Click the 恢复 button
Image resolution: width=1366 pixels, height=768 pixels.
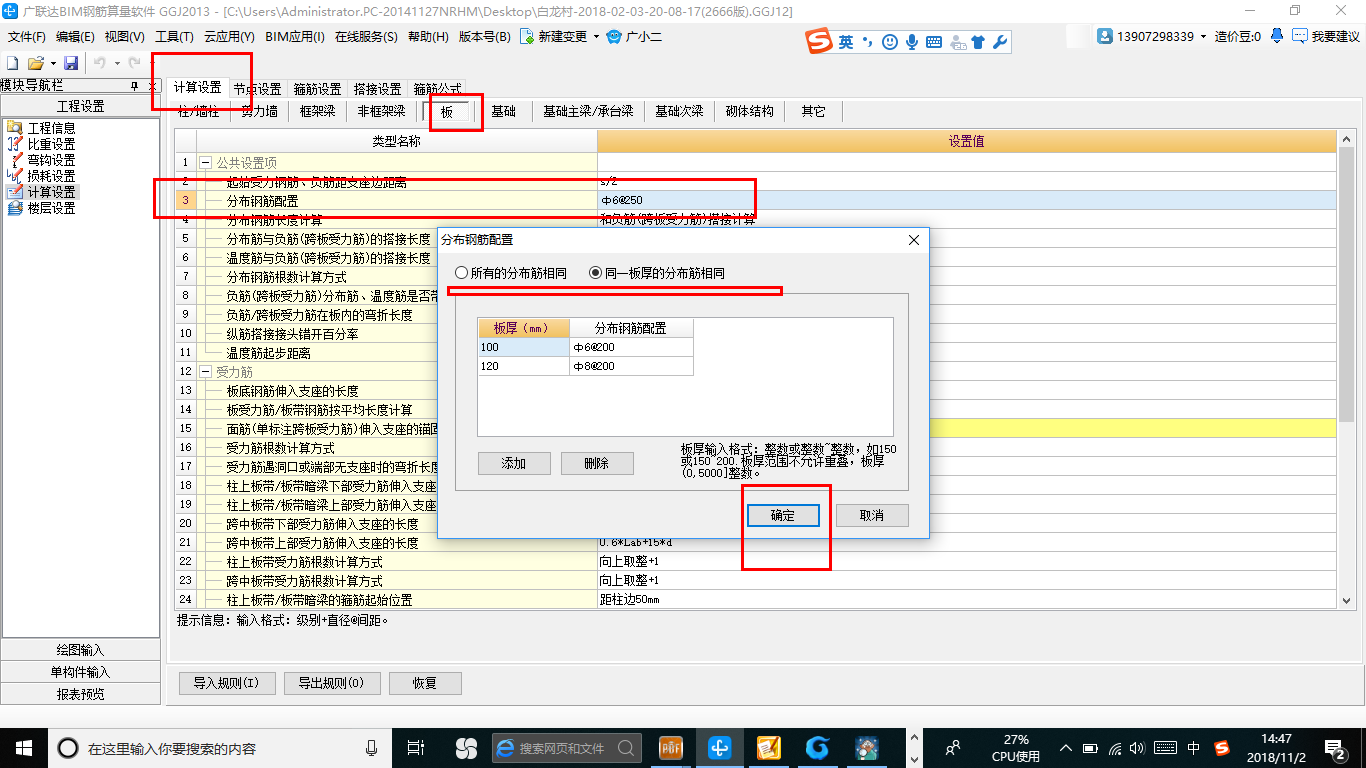[x=425, y=683]
